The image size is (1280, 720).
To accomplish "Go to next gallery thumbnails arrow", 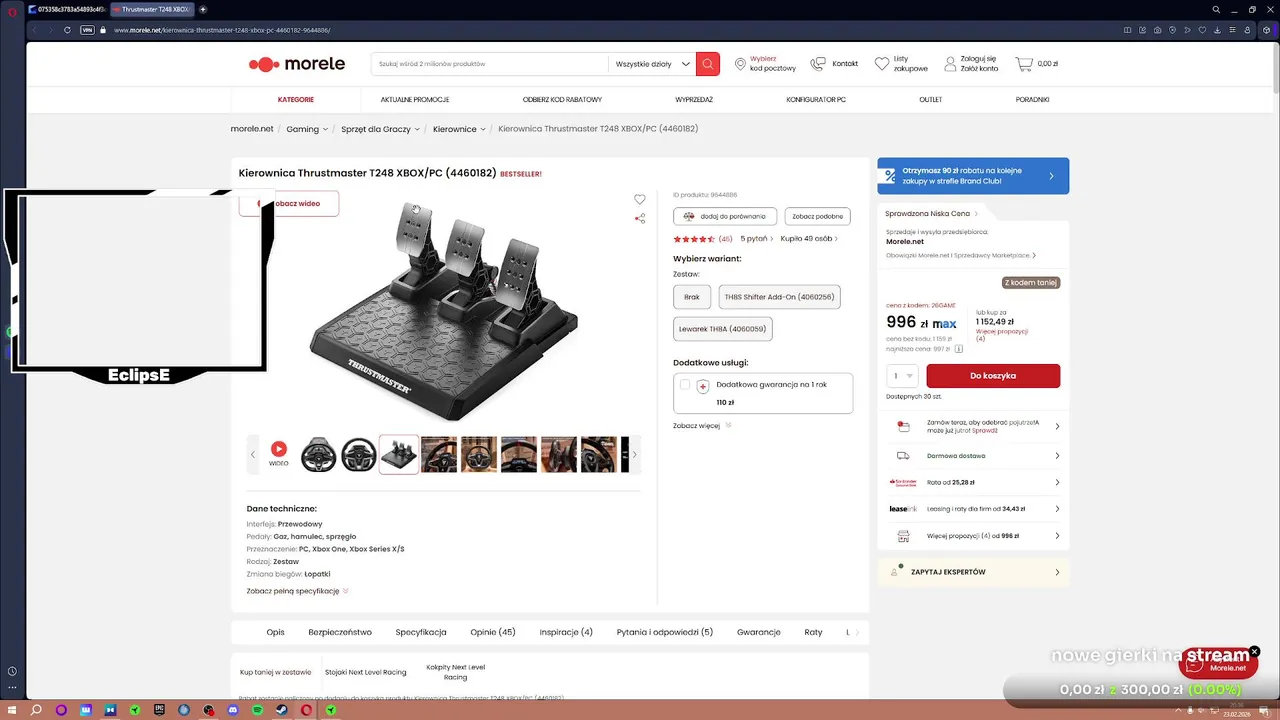I will (634, 454).
